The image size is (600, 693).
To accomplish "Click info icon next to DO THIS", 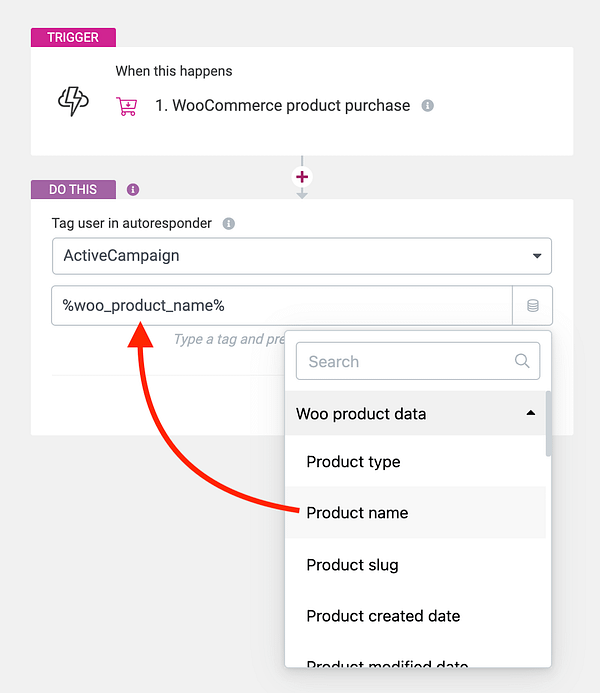I will [133, 190].
